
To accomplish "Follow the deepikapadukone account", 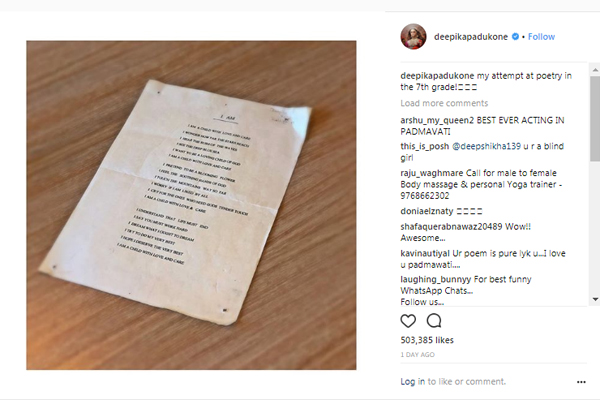I will coord(541,37).
